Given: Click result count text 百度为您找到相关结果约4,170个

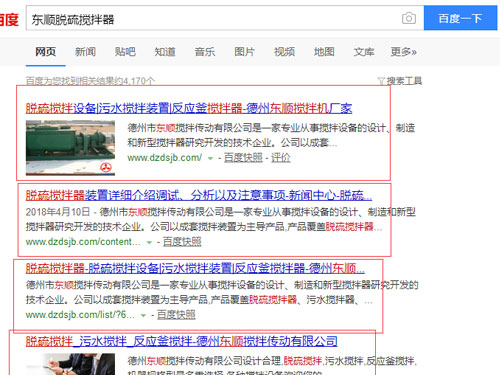Looking at the screenshot, I should point(90,81).
